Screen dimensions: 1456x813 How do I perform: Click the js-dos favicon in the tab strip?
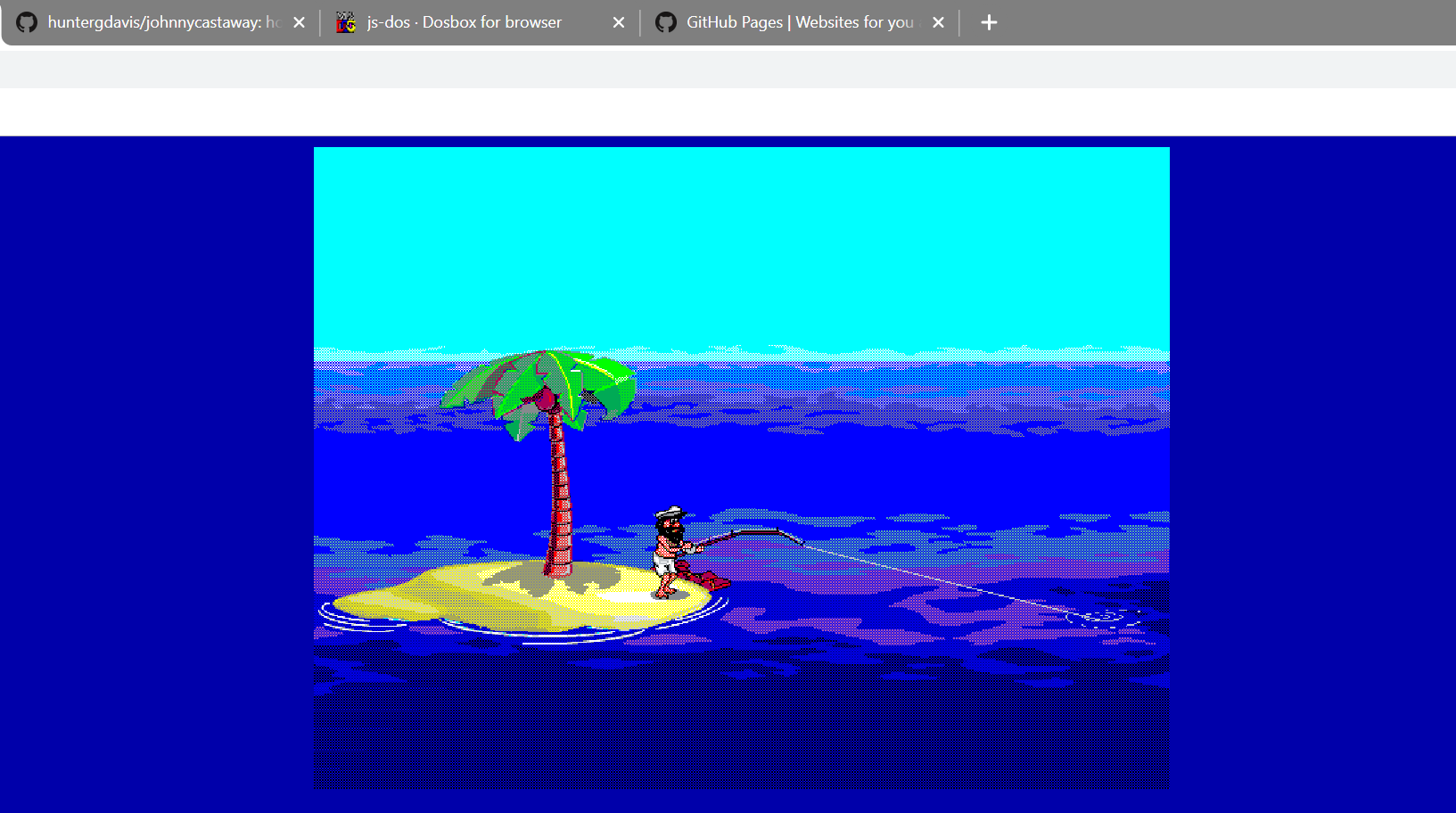point(346,22)
